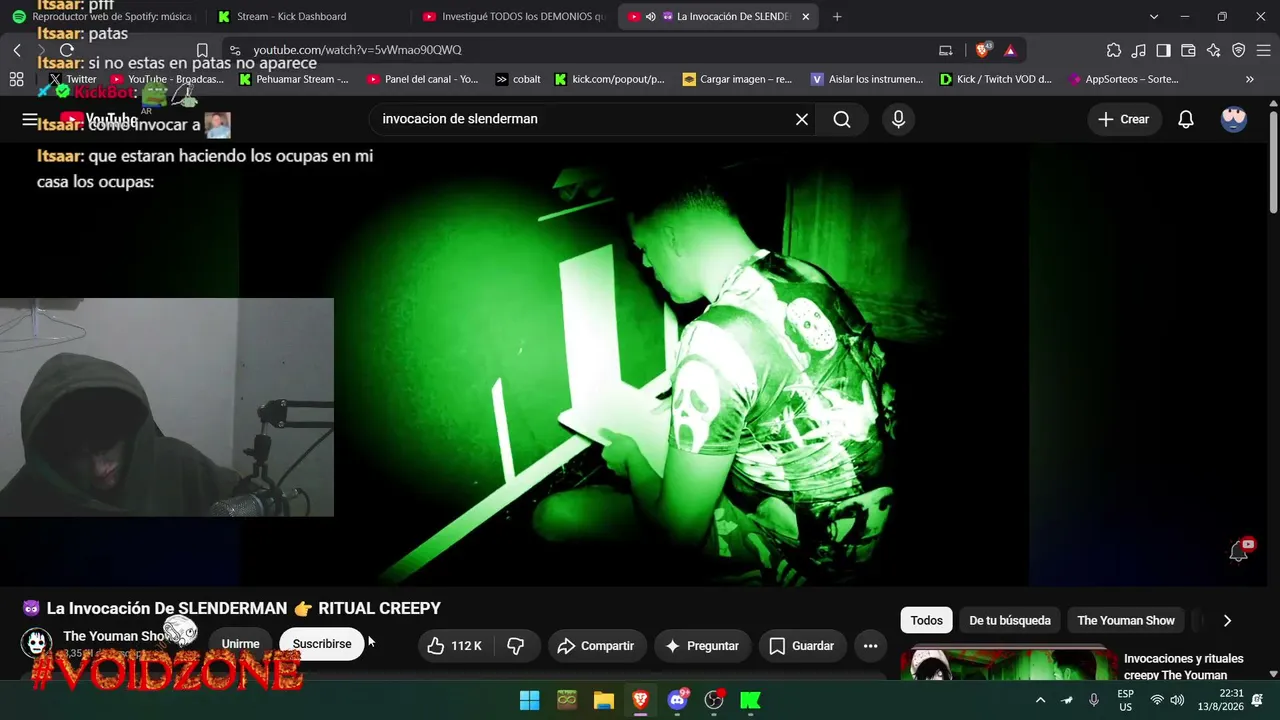Bookmark this page with the bookmark icon

tap(202, 50)
